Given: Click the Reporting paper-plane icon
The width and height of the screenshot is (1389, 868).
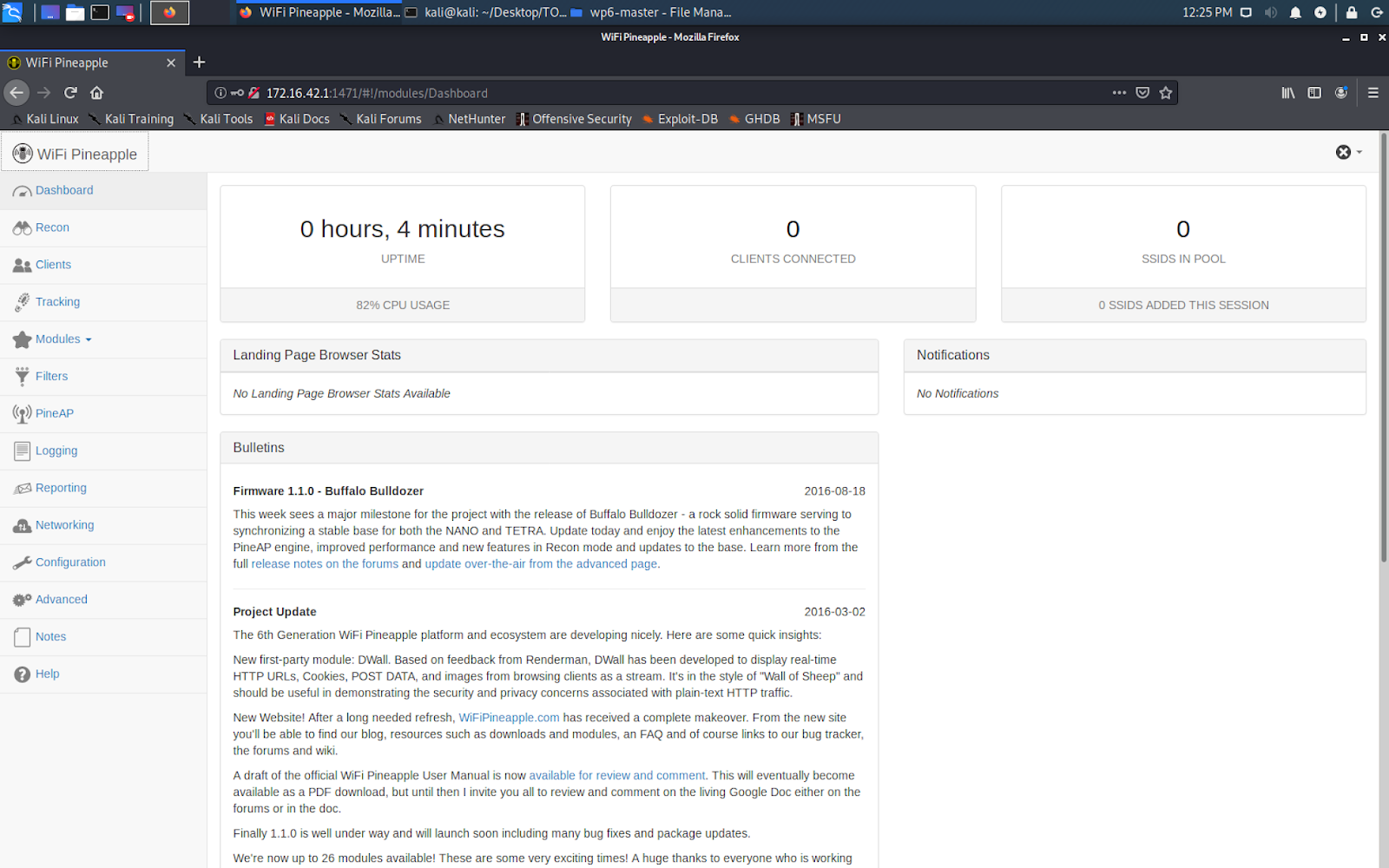Looking at the screenshot, I should click(x=22, y=489).
